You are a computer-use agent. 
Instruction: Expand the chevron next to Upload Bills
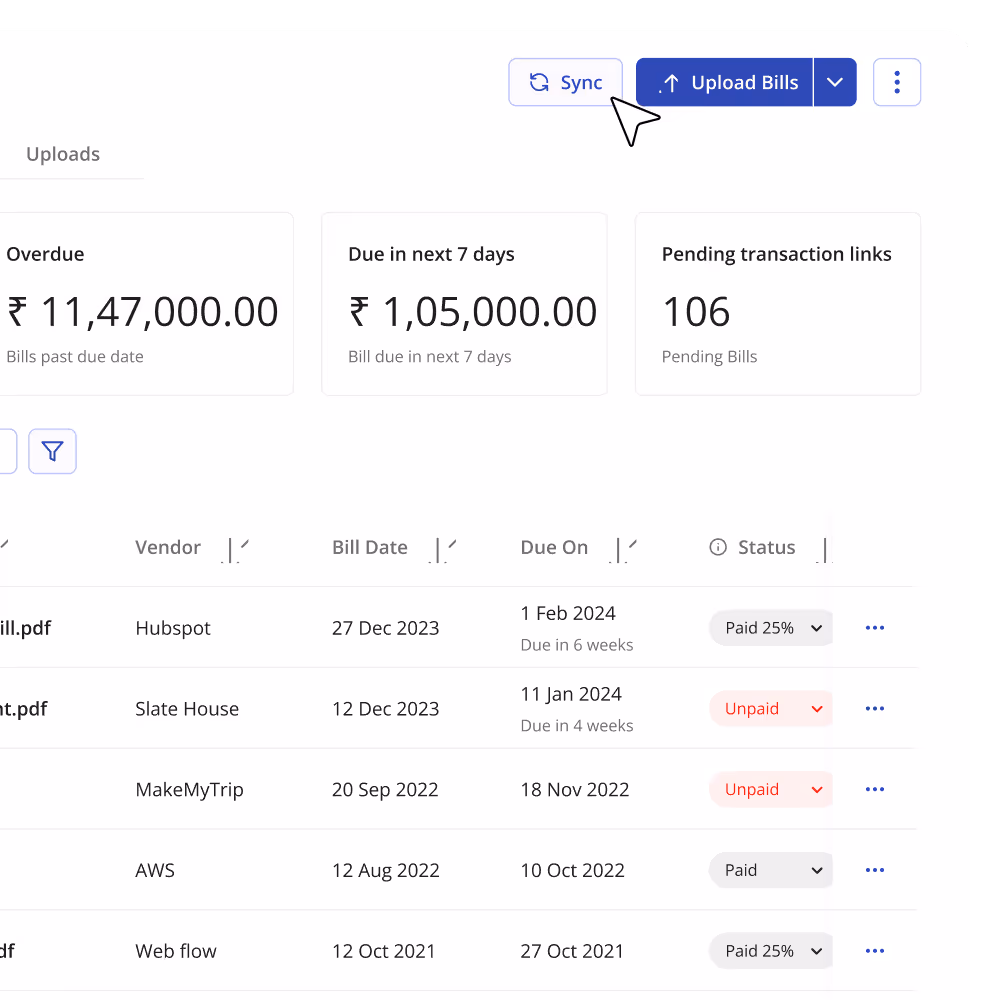835,82
